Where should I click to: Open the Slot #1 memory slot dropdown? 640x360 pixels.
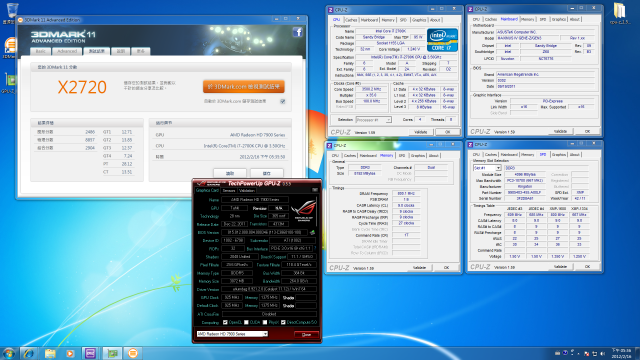tap(487, 168)
